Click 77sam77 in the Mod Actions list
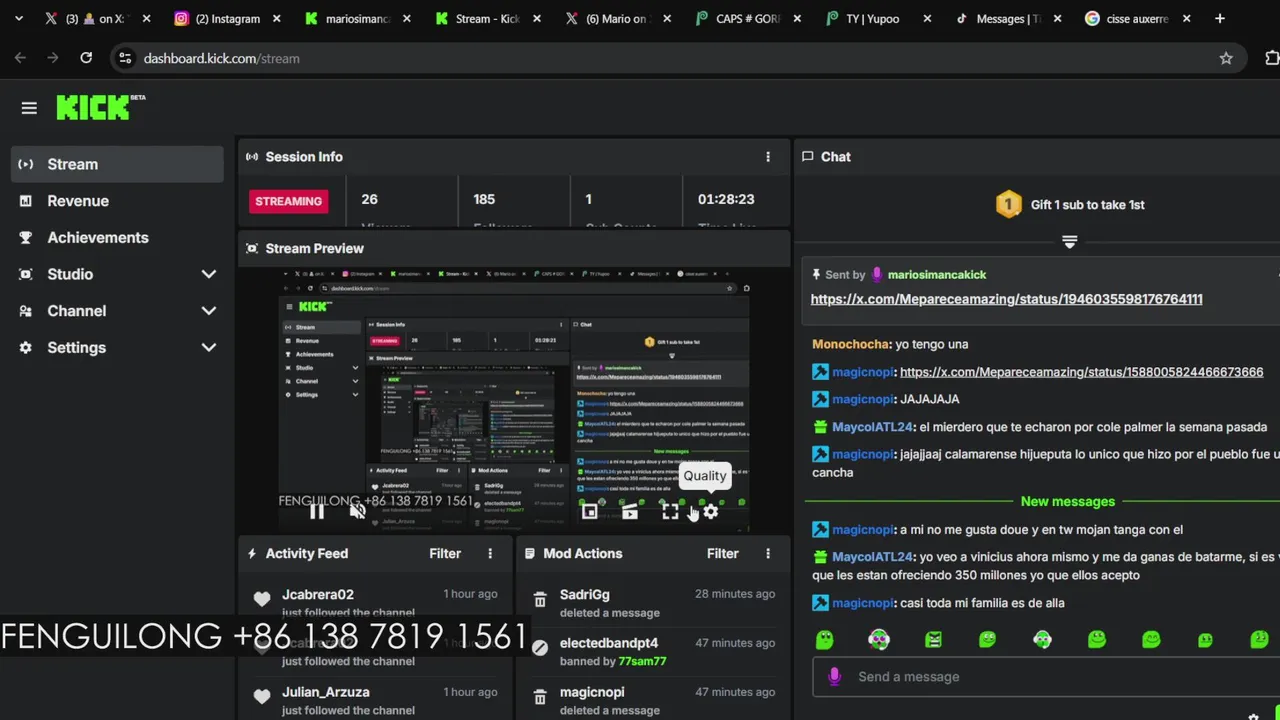This screenshot has height=720, width=1280. point(642,661)
